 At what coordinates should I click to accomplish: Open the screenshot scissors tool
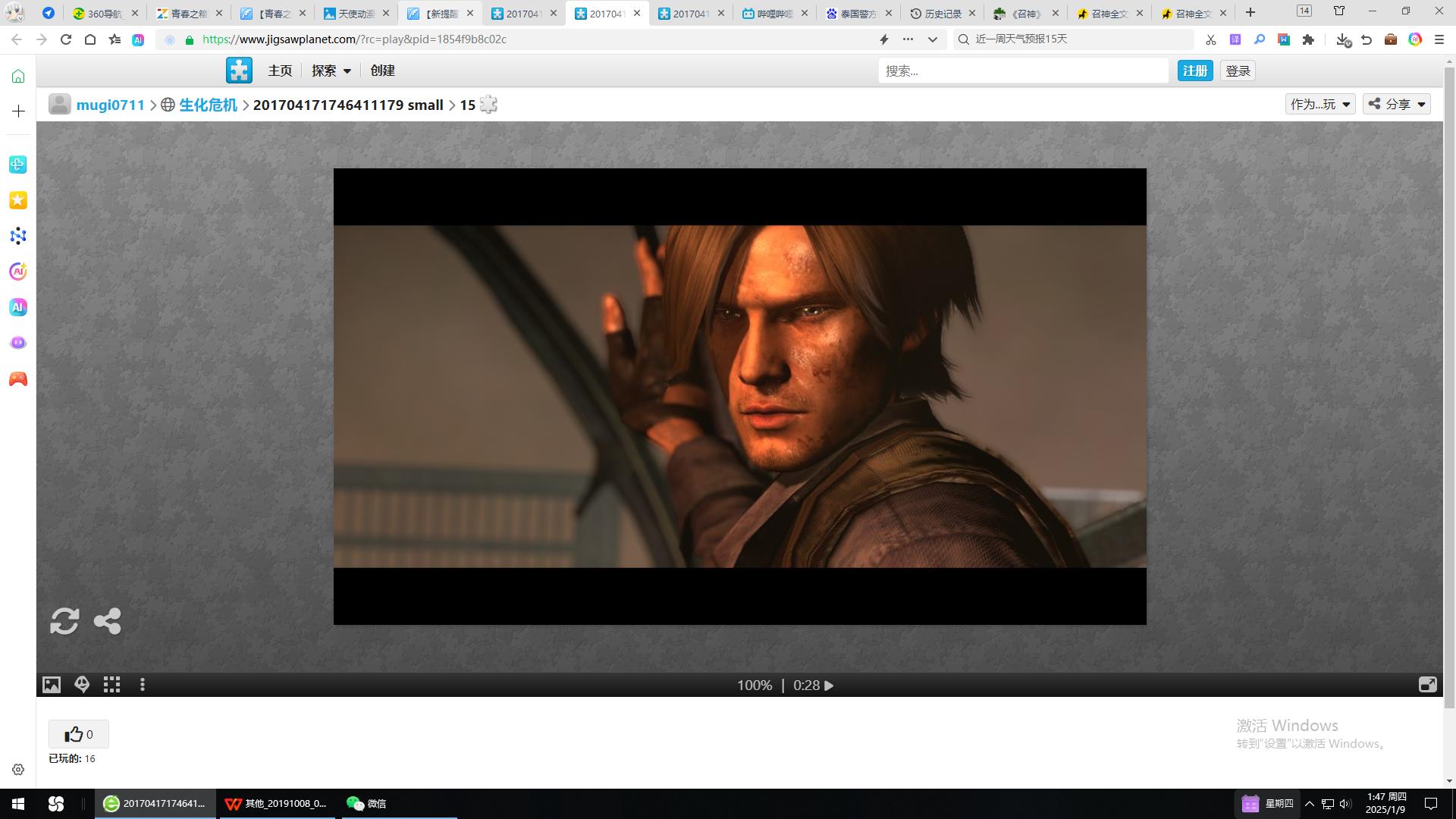pos(1211,39)
